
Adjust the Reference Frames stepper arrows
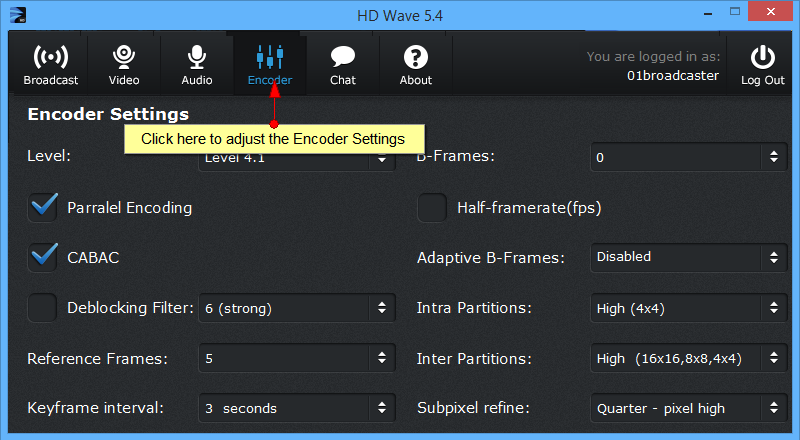(382, 358)
